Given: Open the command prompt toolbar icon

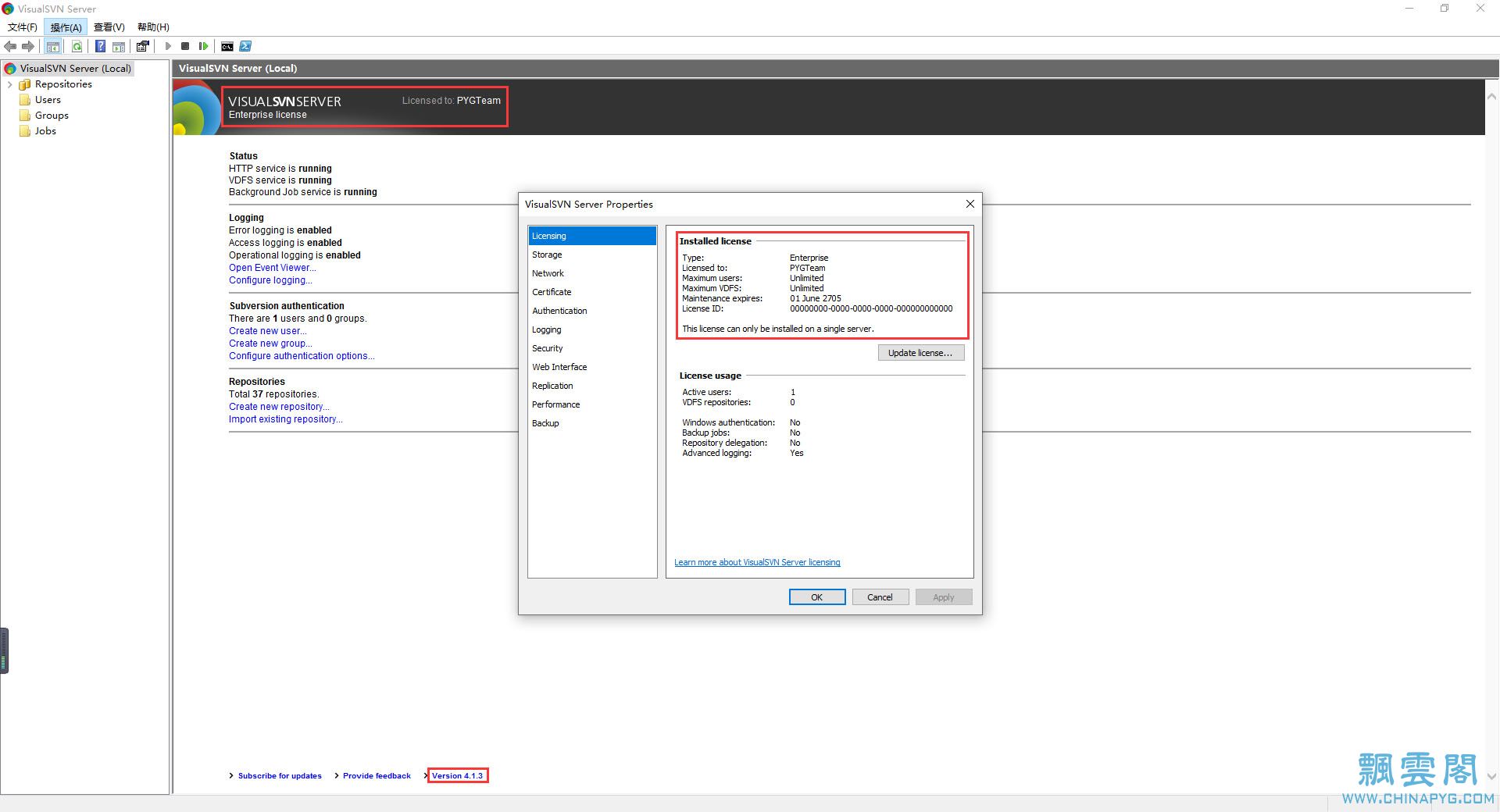Looking at the screenshot, I should point(227,46).
